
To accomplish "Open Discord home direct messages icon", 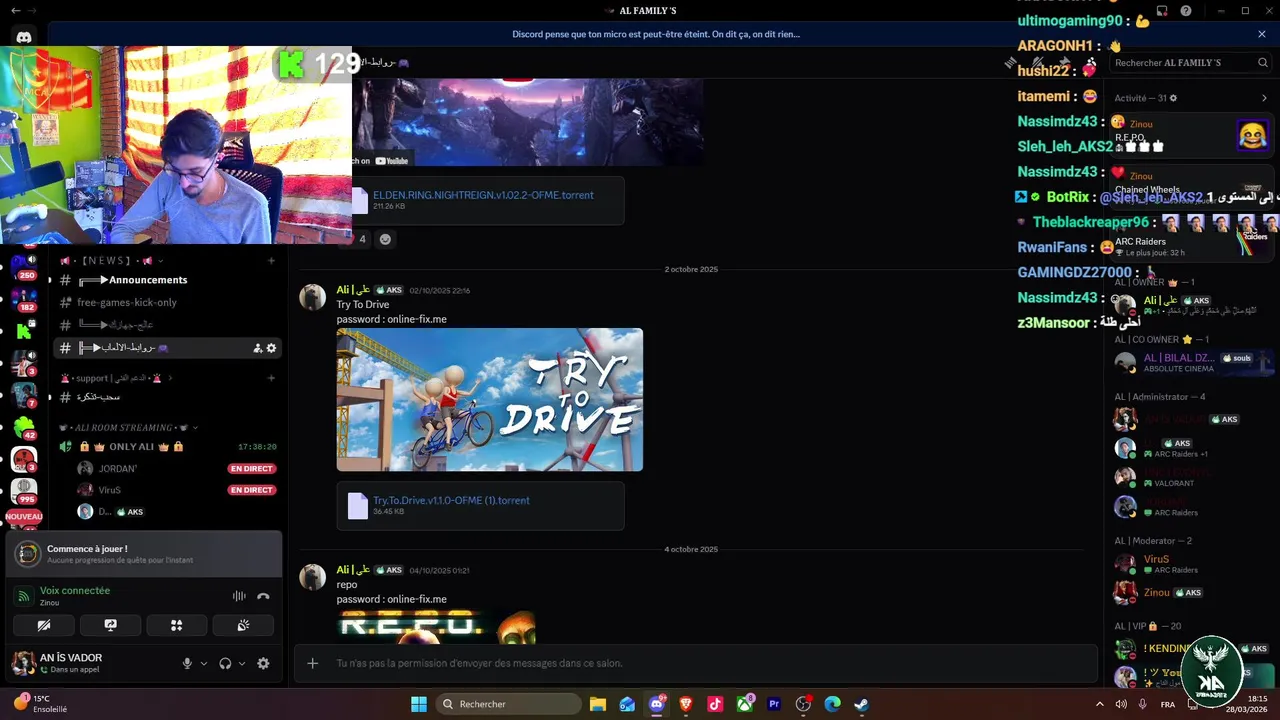I will click(x=24, y=37).
